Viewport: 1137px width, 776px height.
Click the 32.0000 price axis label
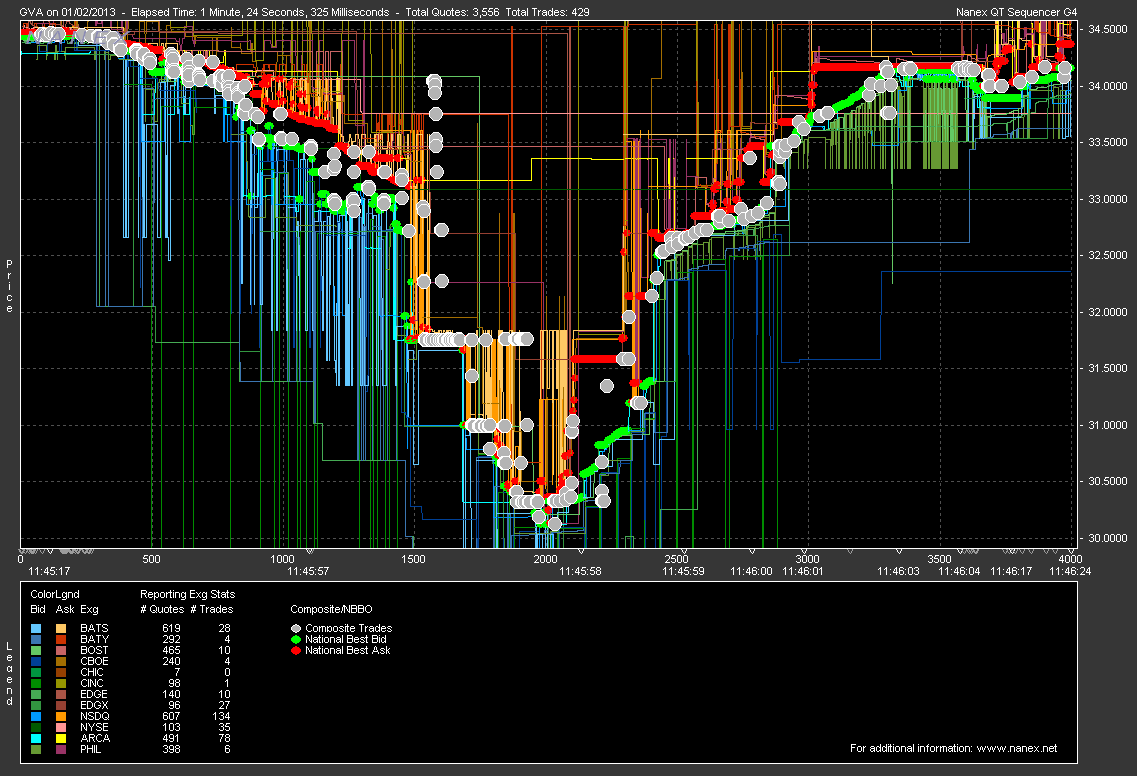coord(1107,312)
